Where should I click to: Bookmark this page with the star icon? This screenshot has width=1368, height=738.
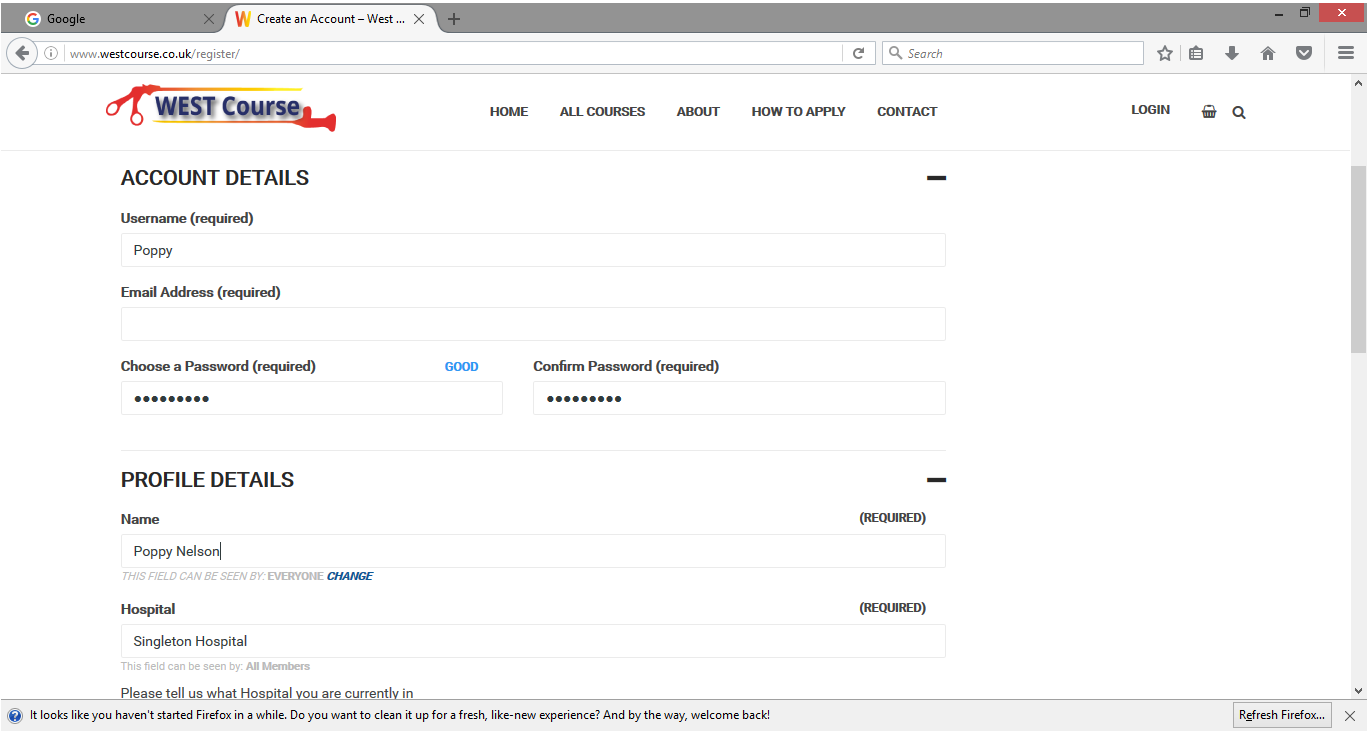tap(1165, 54)
